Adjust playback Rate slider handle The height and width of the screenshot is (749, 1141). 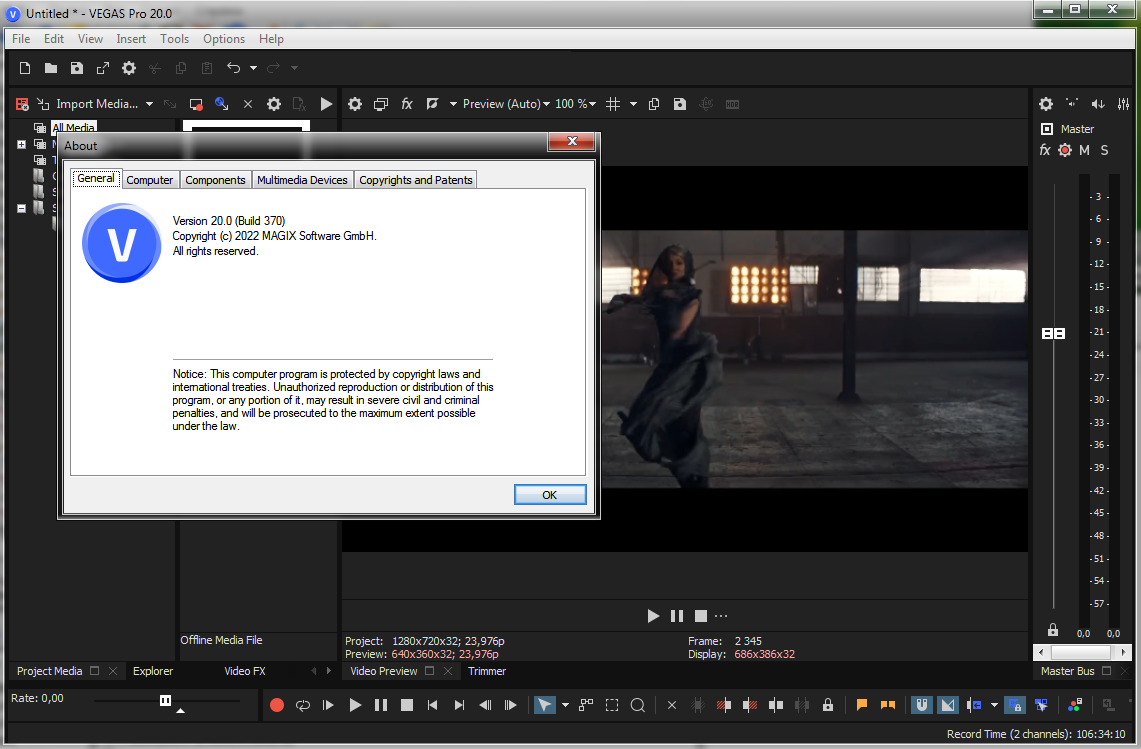point(165,700)
